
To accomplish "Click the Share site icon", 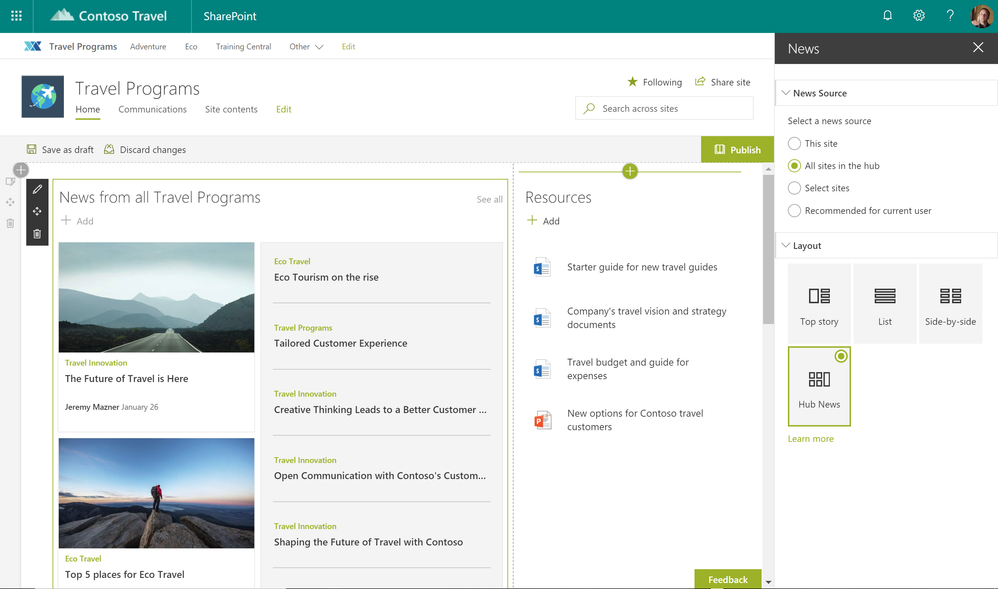I will point(700,82).
